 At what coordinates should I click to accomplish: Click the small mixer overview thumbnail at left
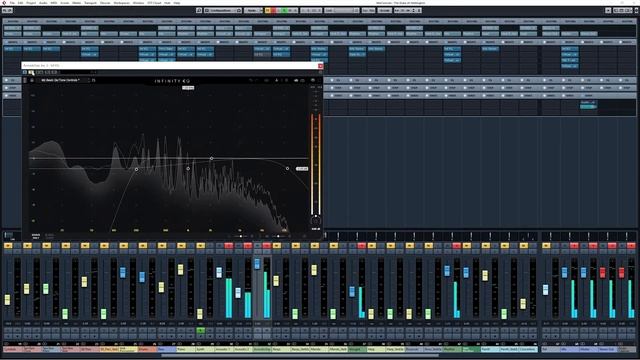pos(9,236)
